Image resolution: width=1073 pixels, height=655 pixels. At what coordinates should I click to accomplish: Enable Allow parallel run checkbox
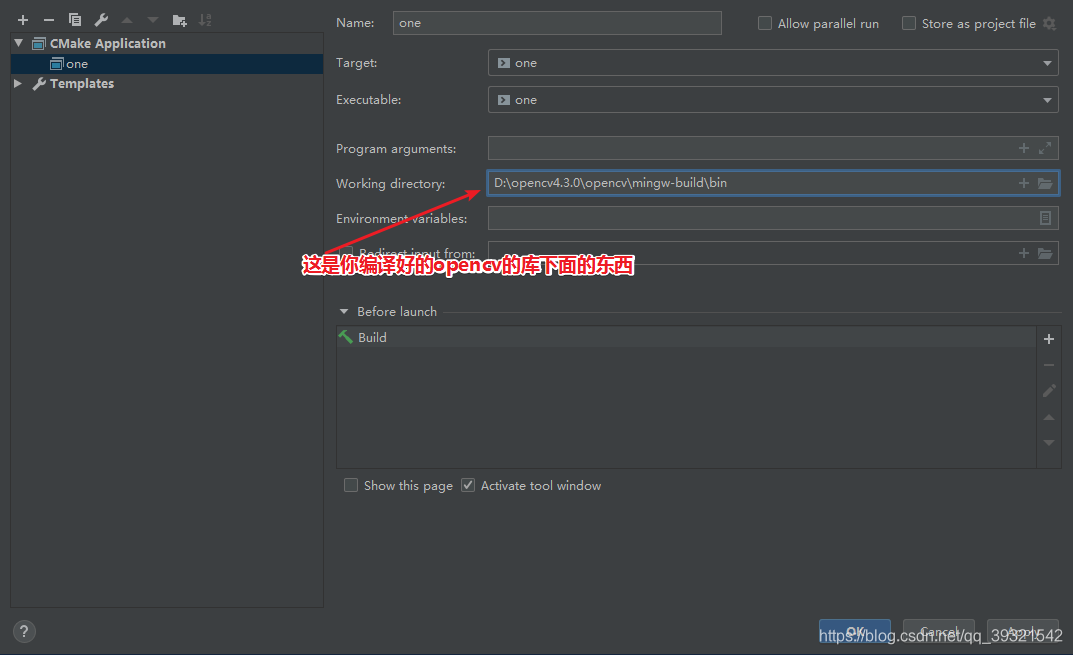pos(765,23)
